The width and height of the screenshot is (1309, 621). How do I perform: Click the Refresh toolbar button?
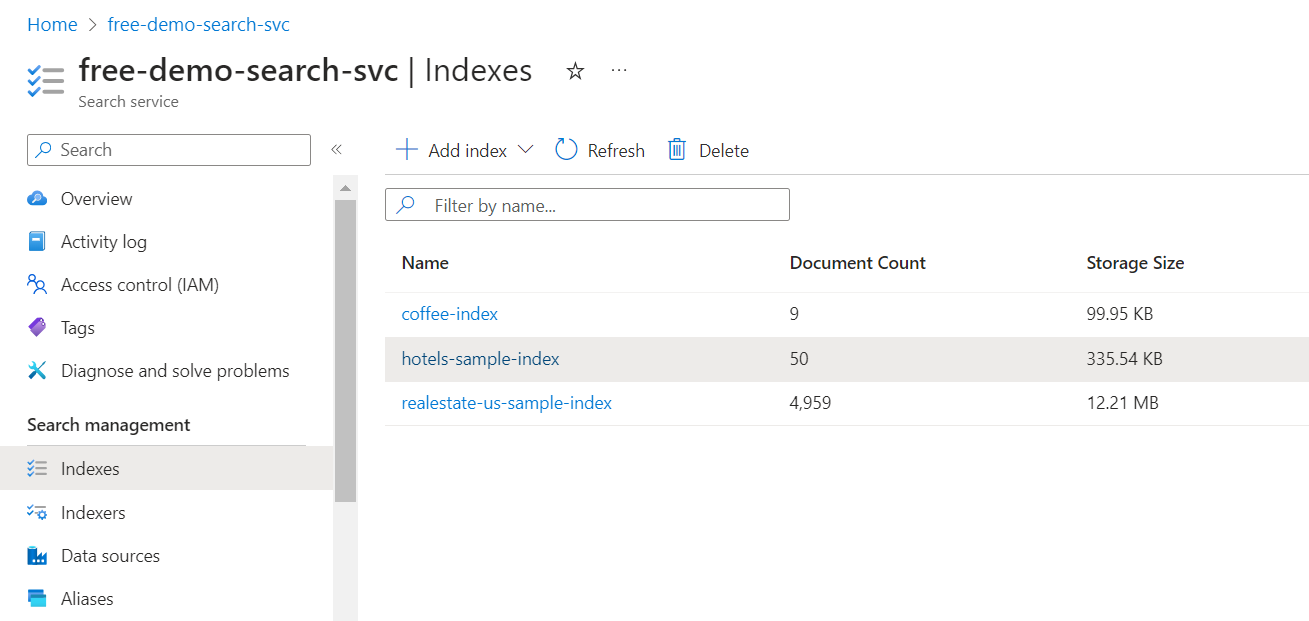tap(600, 150)
